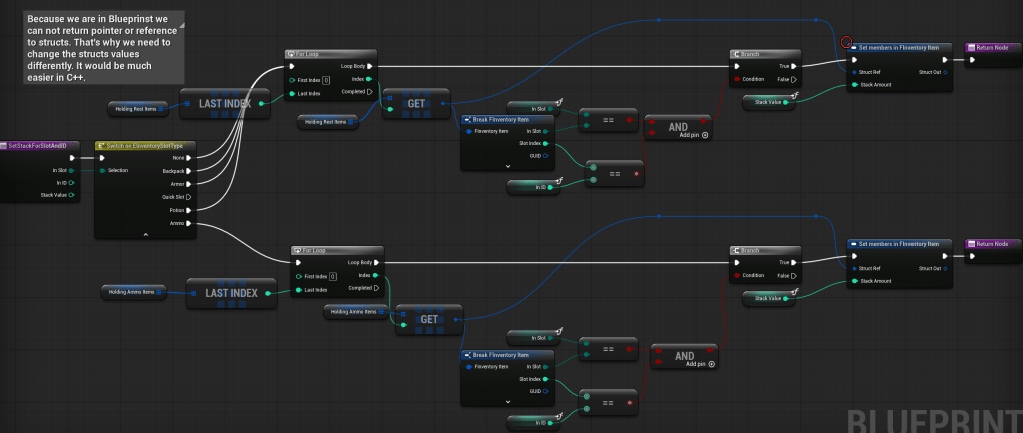
Task: Expand lower Break FInventory Item node pins
Action: [x=508, y=403]
